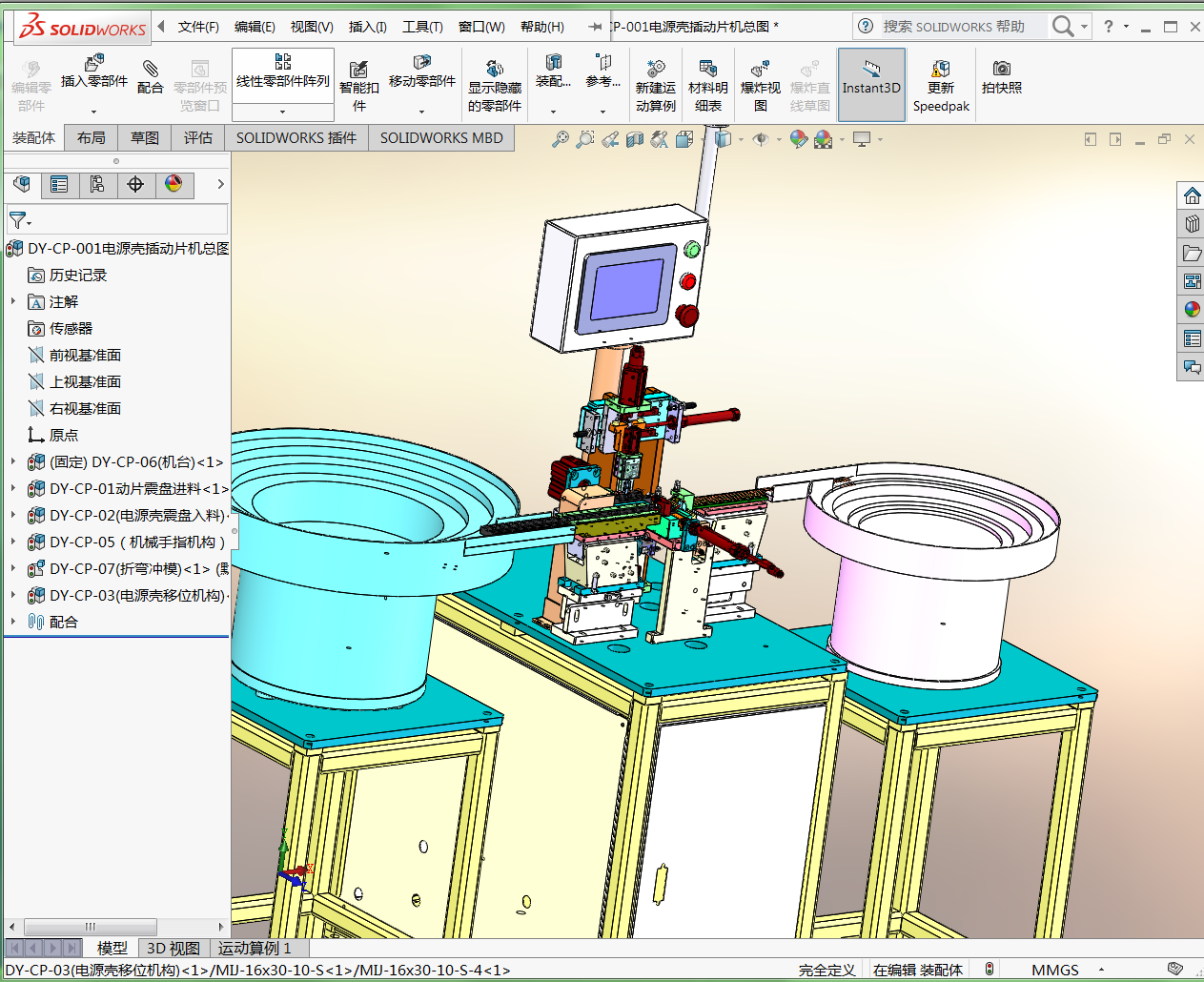Open the 工具(T) menu
The height and width of the screenshot is (982, 1204).
click(x=422, y=27)
